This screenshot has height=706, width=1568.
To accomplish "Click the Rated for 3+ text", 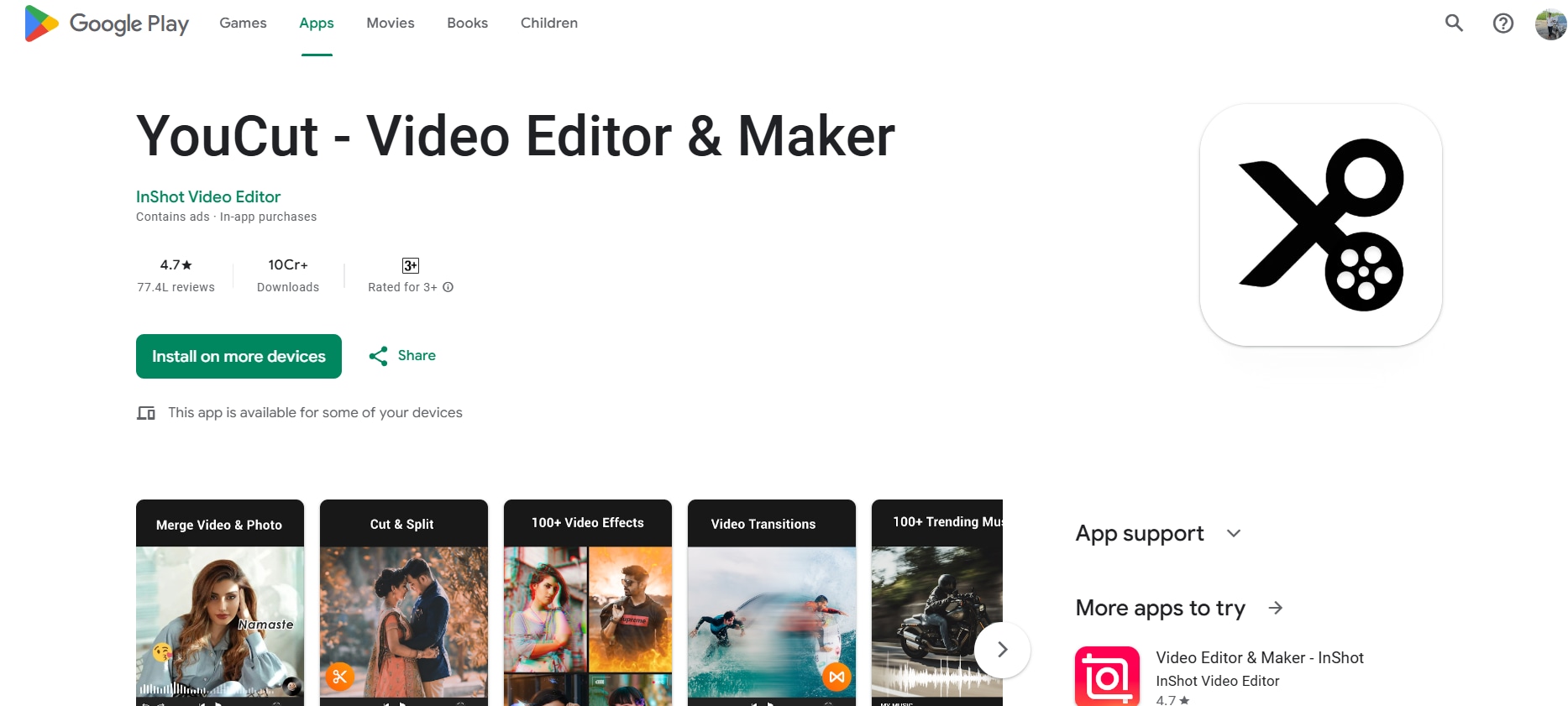I will point(402,287).
